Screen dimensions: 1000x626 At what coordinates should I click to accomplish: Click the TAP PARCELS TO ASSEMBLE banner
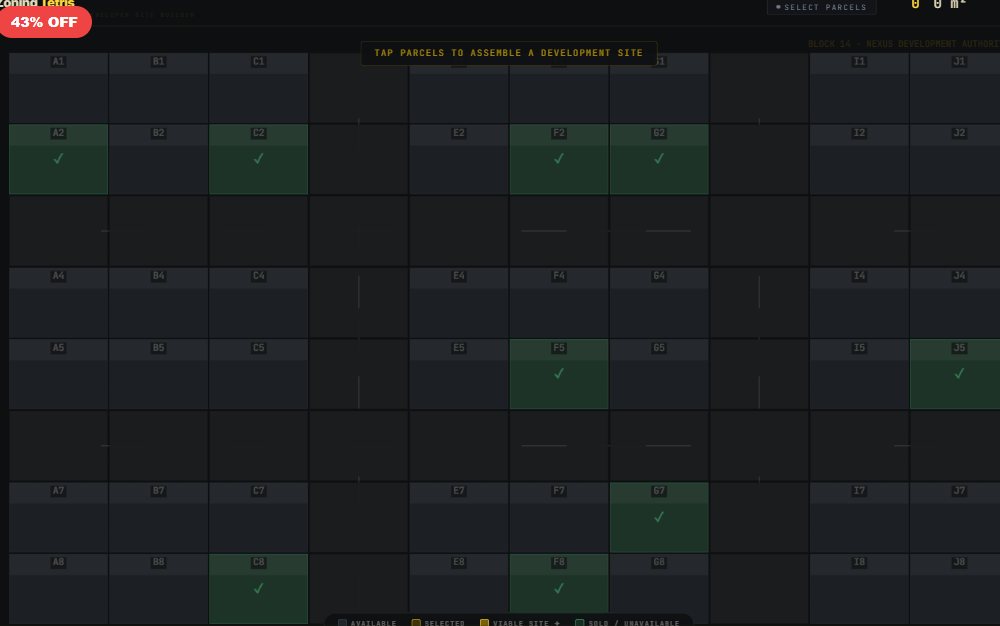click(x=508, y=52)
